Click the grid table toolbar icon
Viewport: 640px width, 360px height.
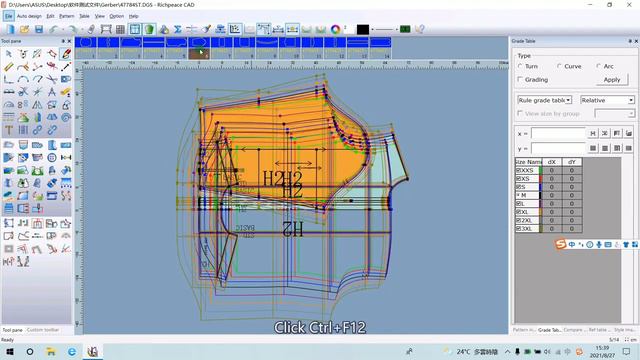tap(120, 29)
